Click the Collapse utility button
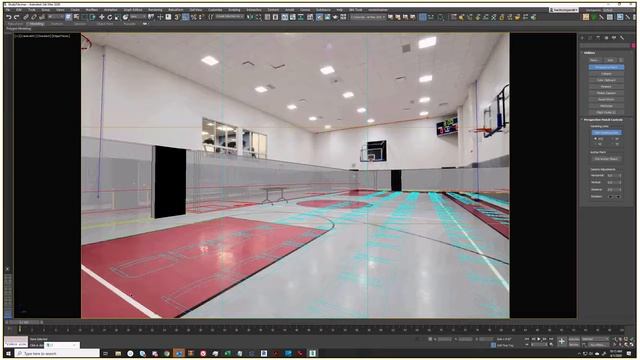This screenshot has width=640, height=360. point(606,73)
